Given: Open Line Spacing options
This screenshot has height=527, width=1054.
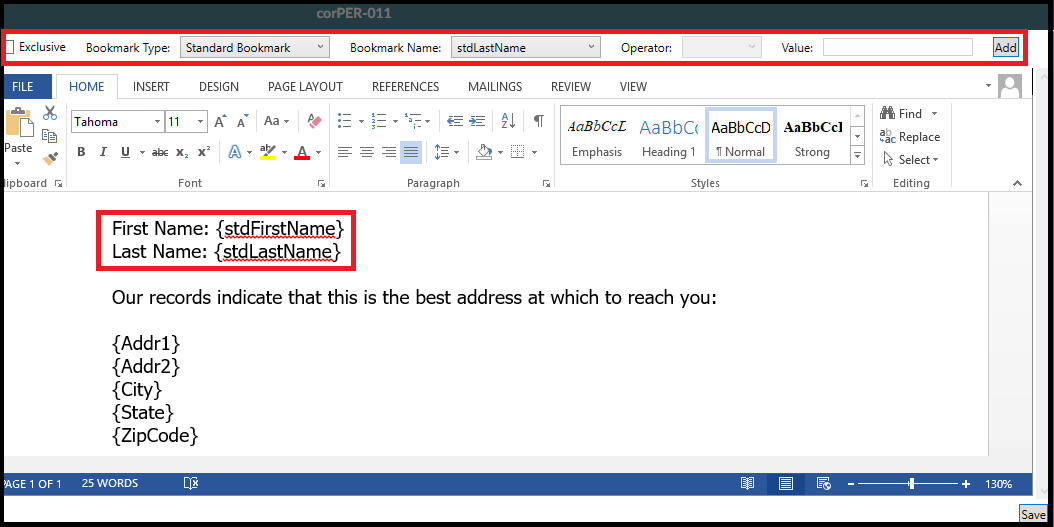Looking at the screenshot, I should [x=442, y=153].
